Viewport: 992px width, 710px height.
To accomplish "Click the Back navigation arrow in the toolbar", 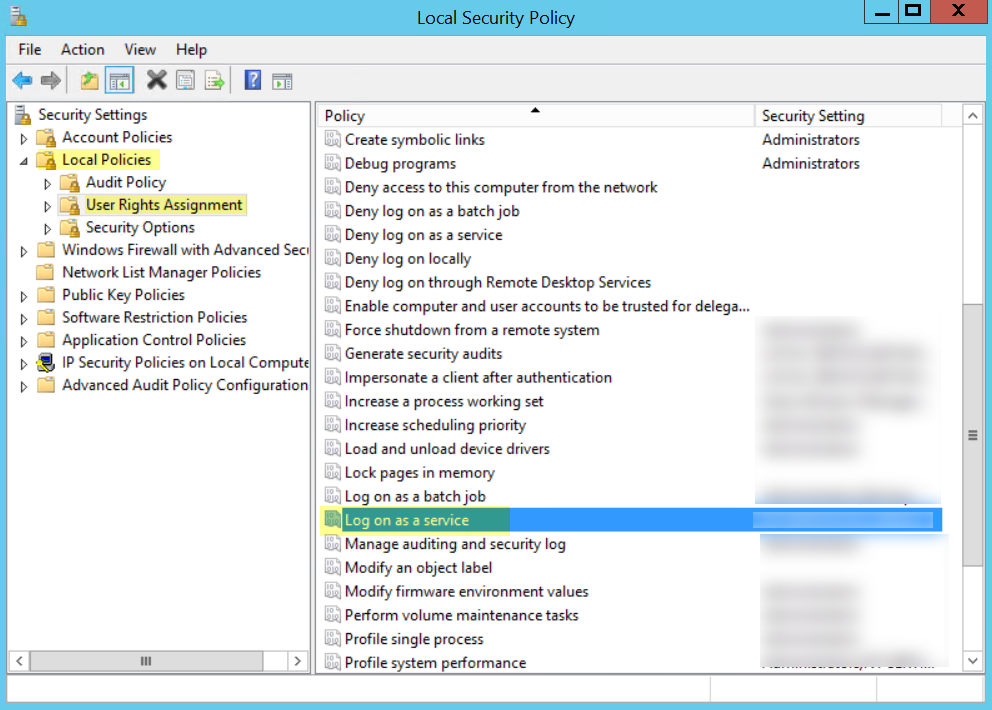I will [23, 80].
